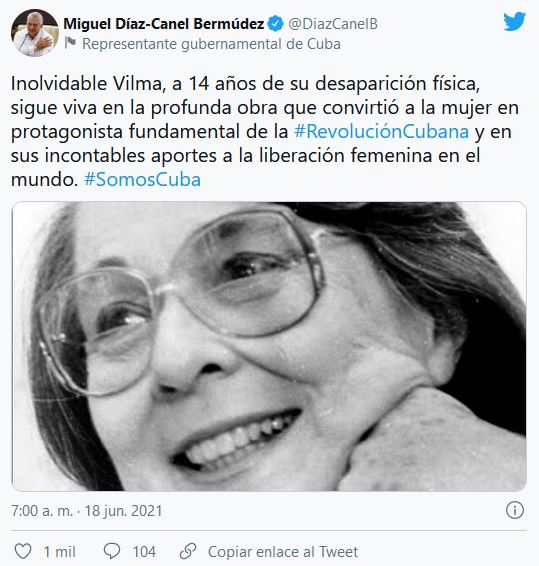Open the #RevoluciónCubana hashtag
The width and height of the screenshot is (539, 566).
(x=382, y=131)
